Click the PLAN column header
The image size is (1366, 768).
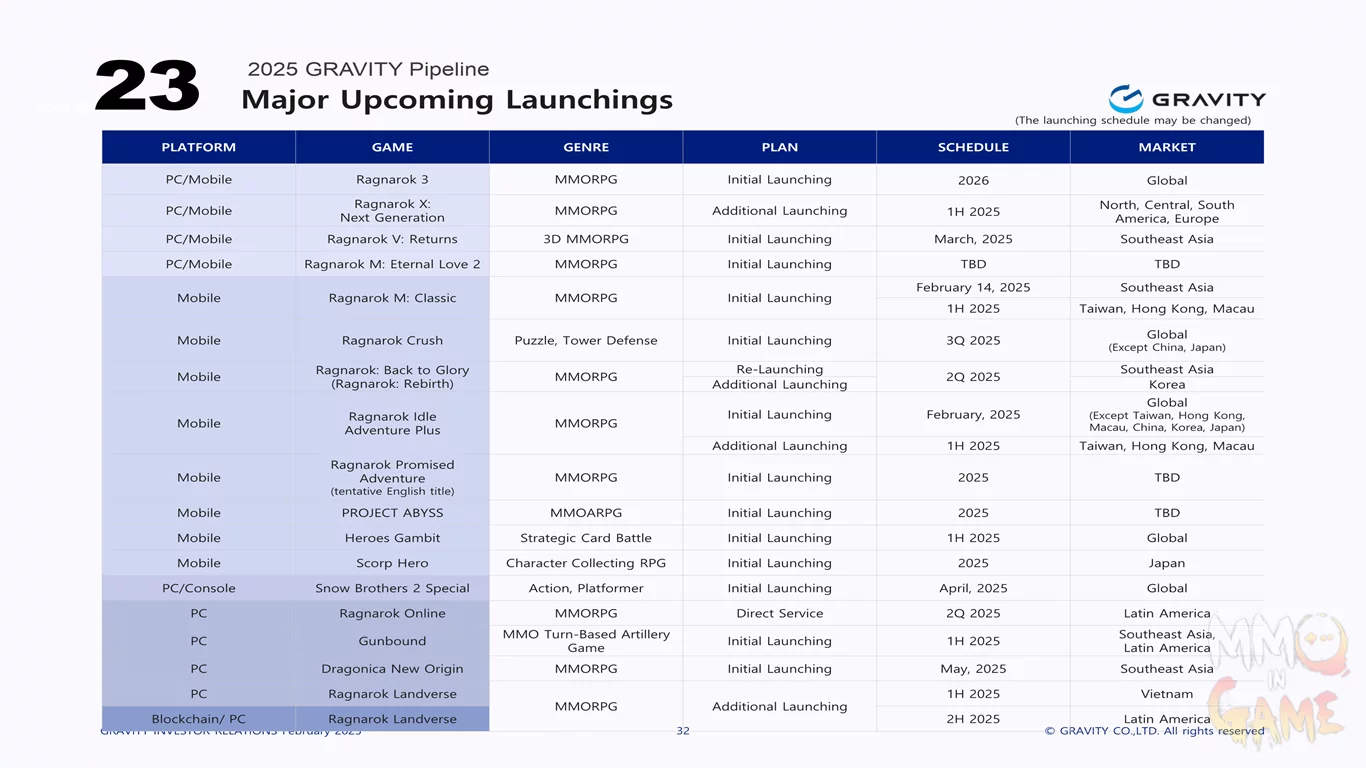(x=780, y=147)
